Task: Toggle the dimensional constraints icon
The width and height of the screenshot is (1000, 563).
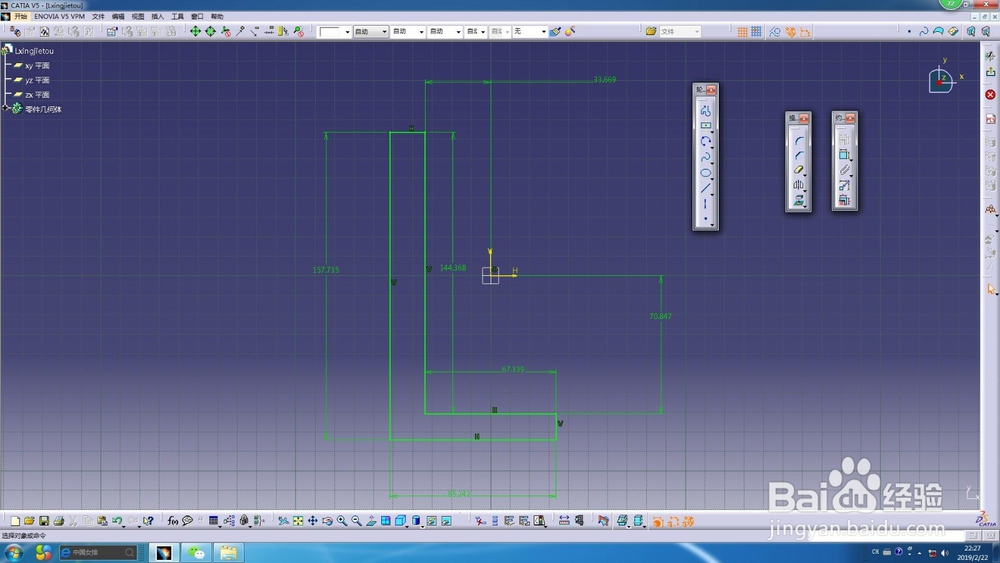Action: point(805,31)
